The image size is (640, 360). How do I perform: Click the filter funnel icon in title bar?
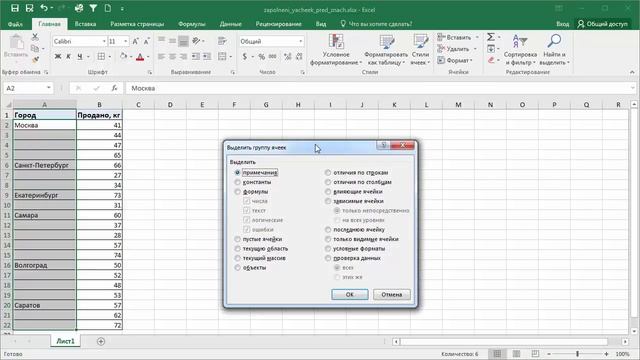[93, 8]
